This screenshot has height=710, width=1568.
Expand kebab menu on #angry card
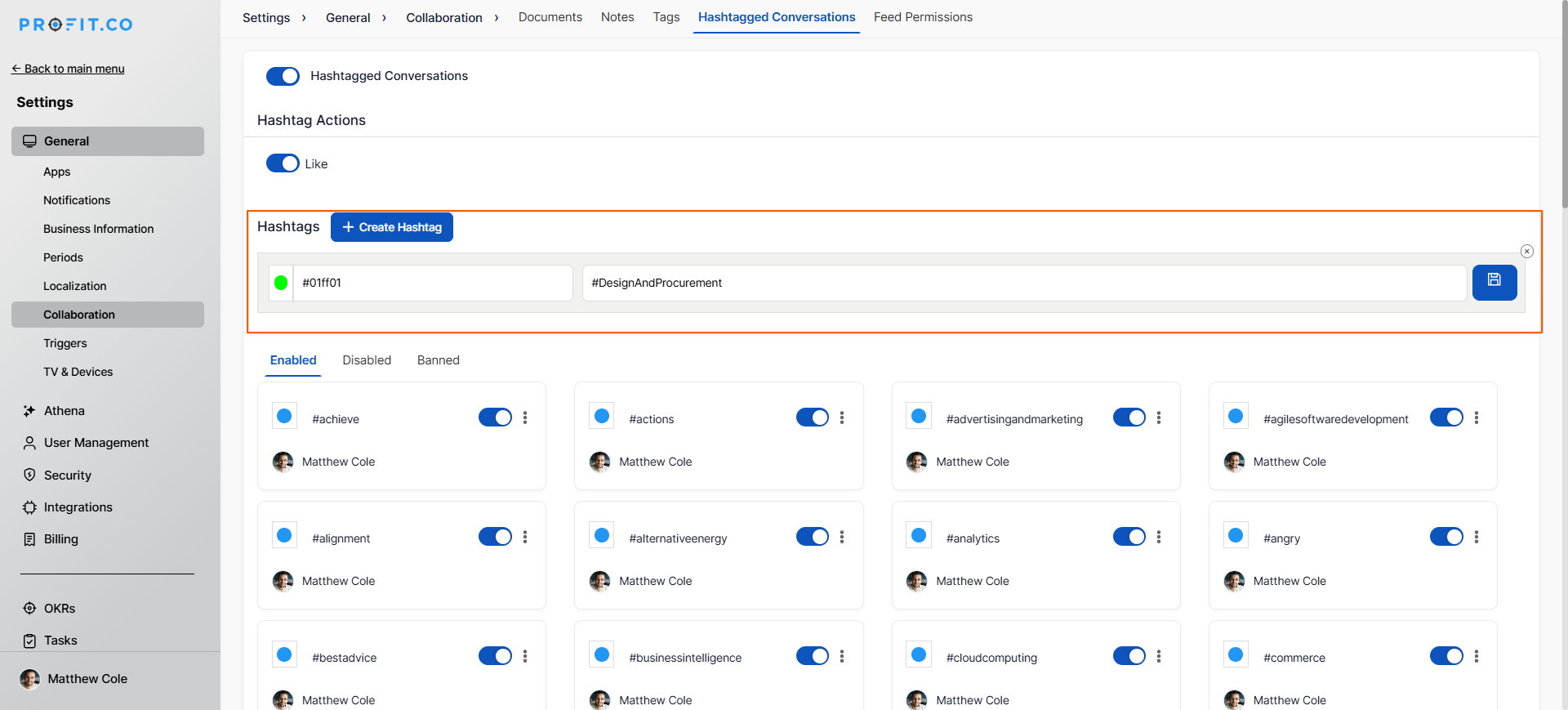click(x=1476, y=538)
